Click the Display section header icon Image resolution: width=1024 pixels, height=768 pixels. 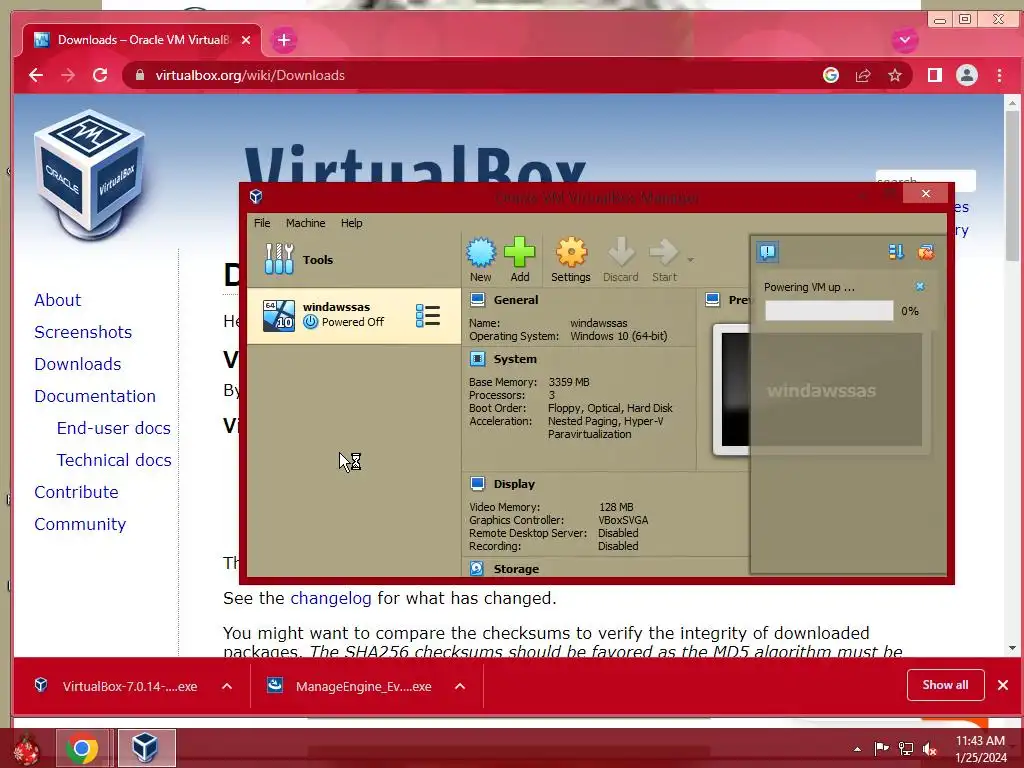coord(477,483)
